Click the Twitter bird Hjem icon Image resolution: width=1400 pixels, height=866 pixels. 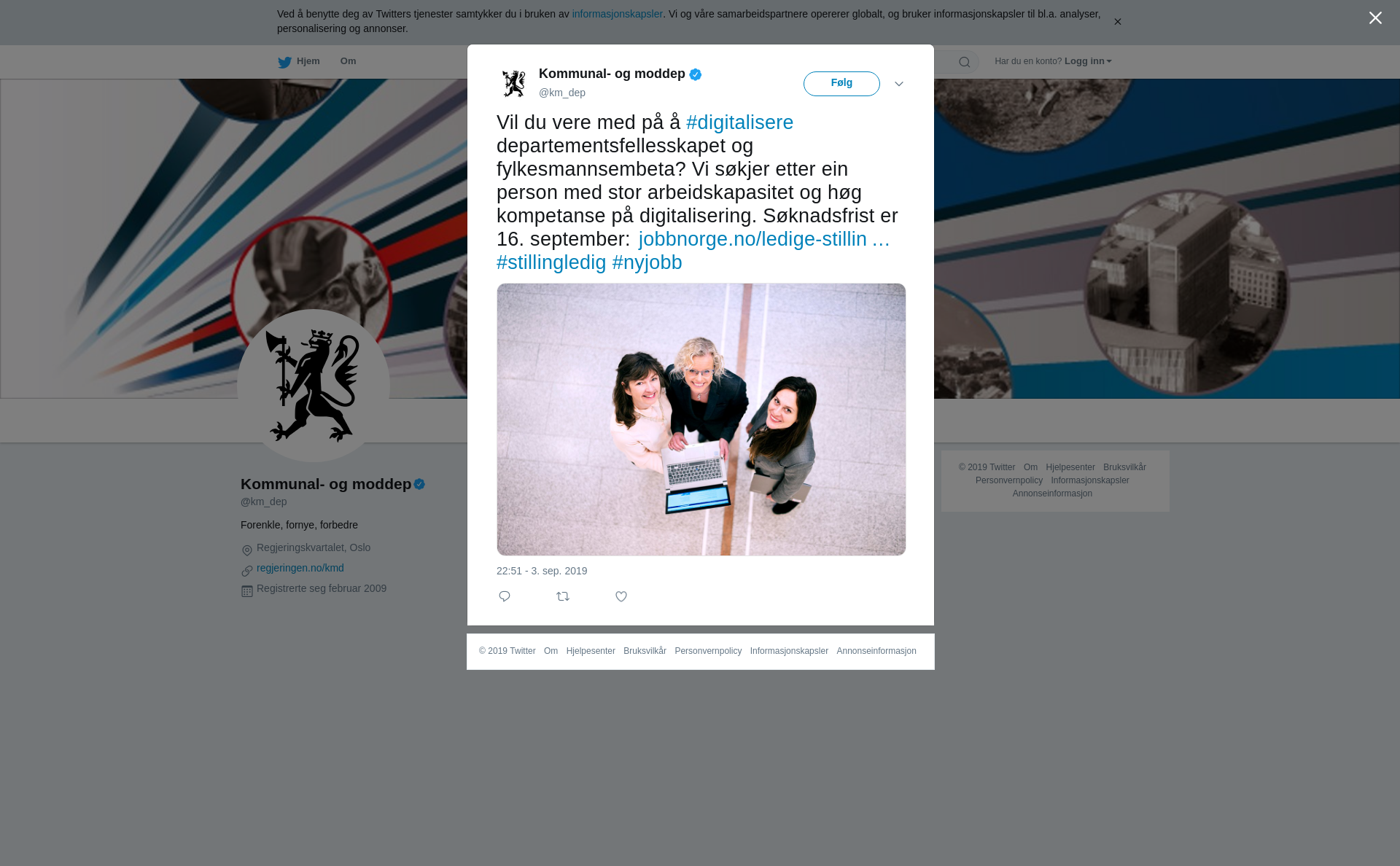pyautogui.click(x=284, y=62)
